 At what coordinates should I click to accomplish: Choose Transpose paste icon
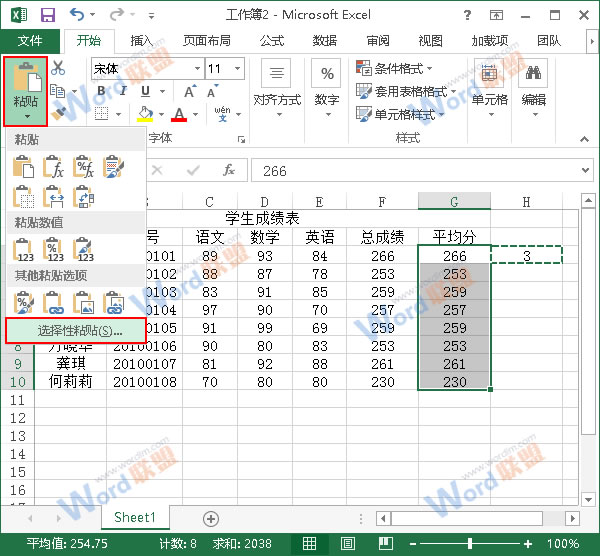tap(83, 197)
